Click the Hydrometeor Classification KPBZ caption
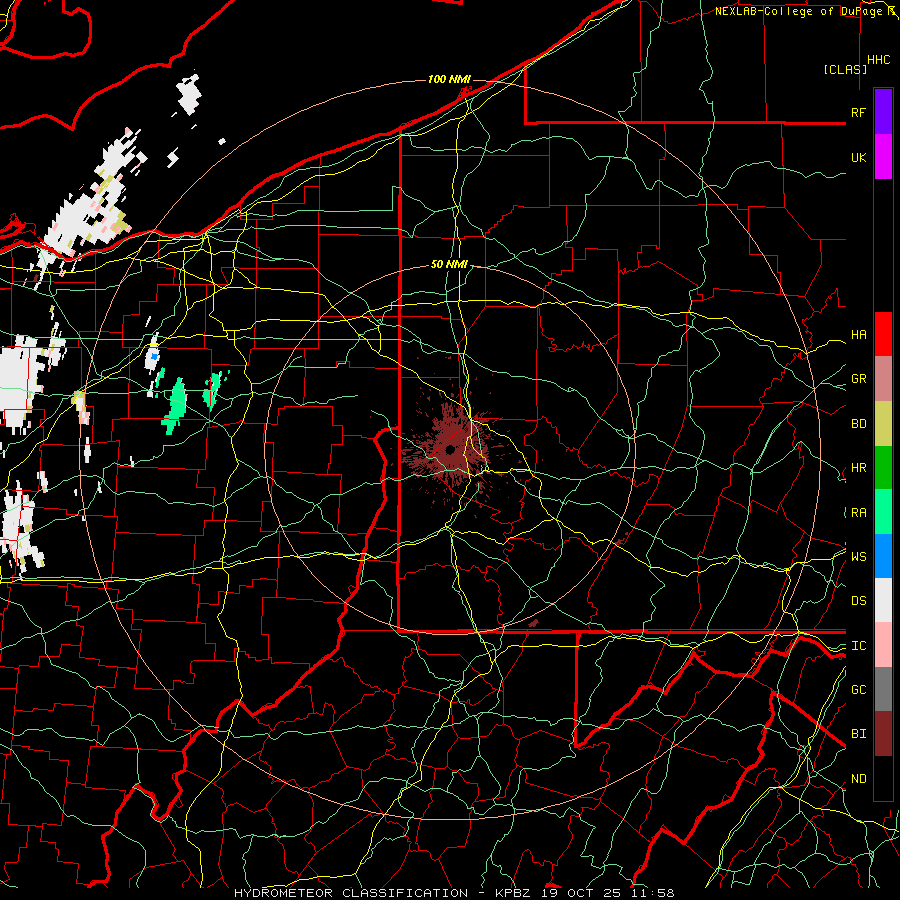 pyautogui.click(x=454, y=893)
